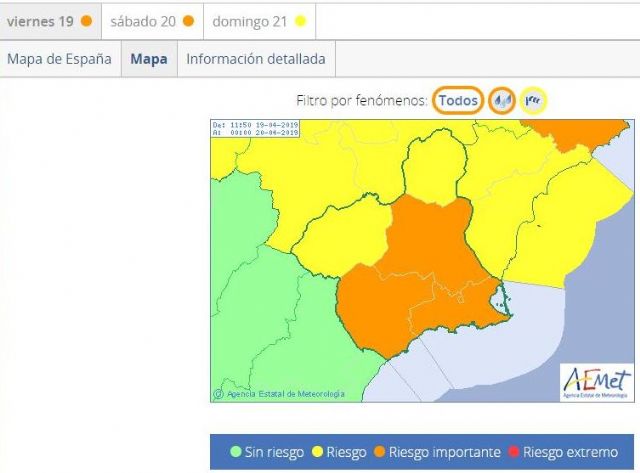
Task: Click the yellow Riesgo legend dot
Action: coord(319,452)
